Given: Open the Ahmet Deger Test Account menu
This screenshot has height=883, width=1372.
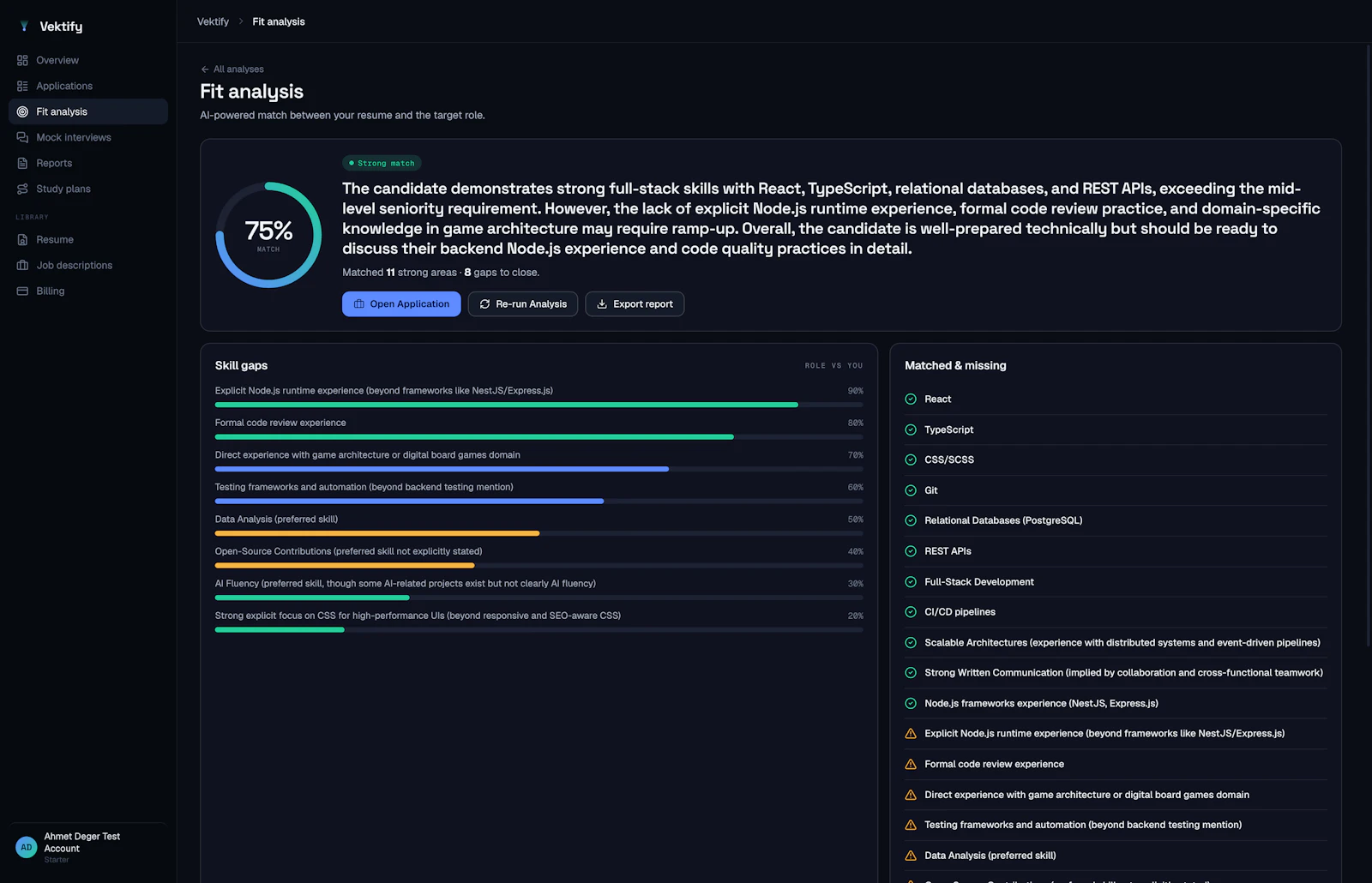Looking at the screenshot, I should (87, 847).
